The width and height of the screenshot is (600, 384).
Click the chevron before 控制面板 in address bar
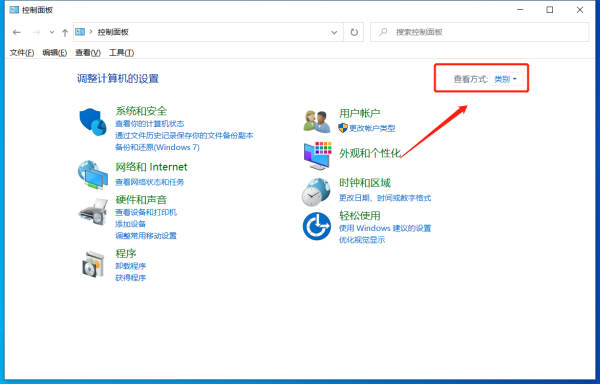point(91,32)
